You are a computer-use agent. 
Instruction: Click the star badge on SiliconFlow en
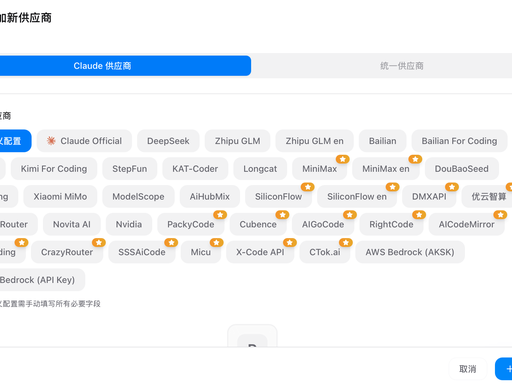tap(392, 187)
